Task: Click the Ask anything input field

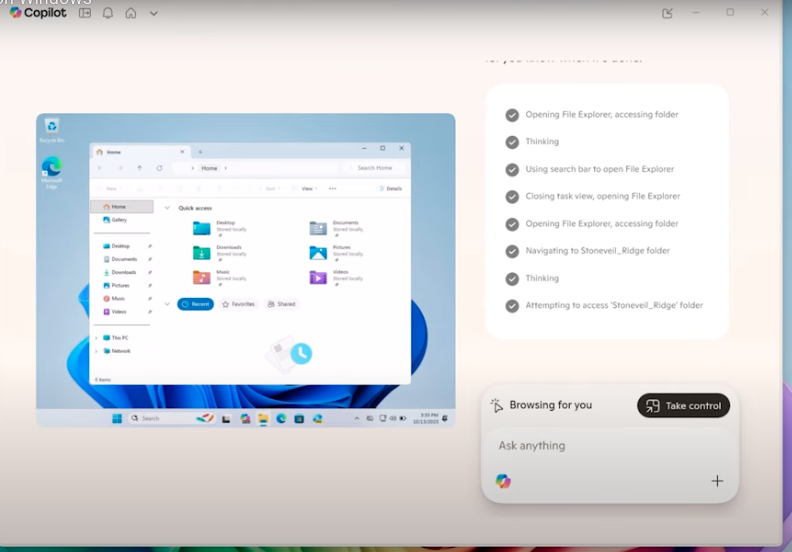Action: (608, 446)
